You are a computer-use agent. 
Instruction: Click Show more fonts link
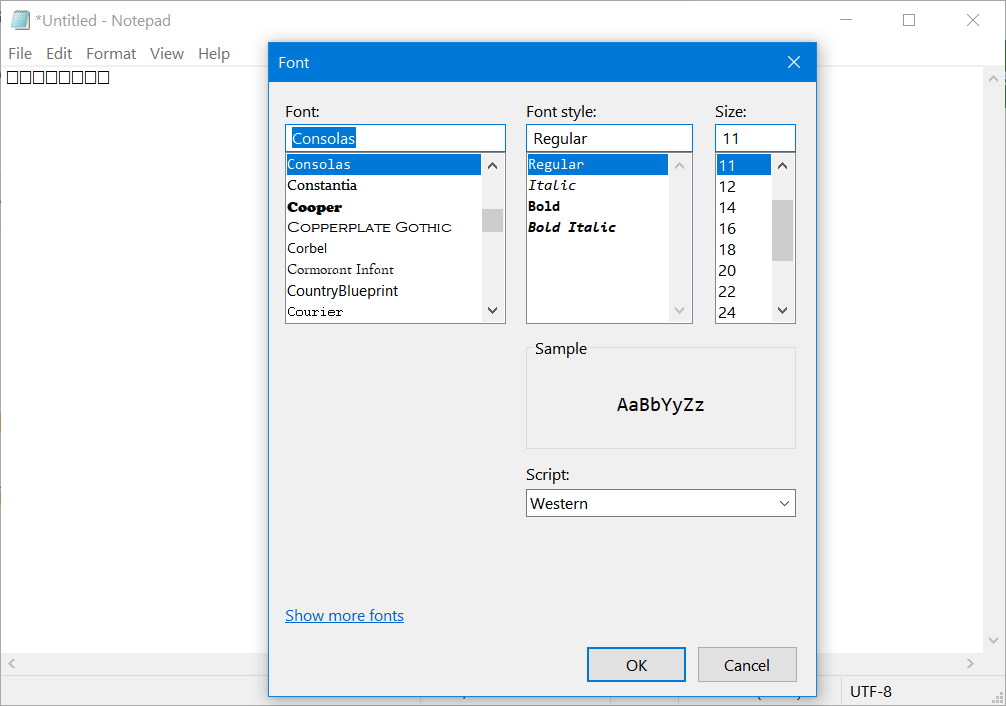(x=345, y=616)
